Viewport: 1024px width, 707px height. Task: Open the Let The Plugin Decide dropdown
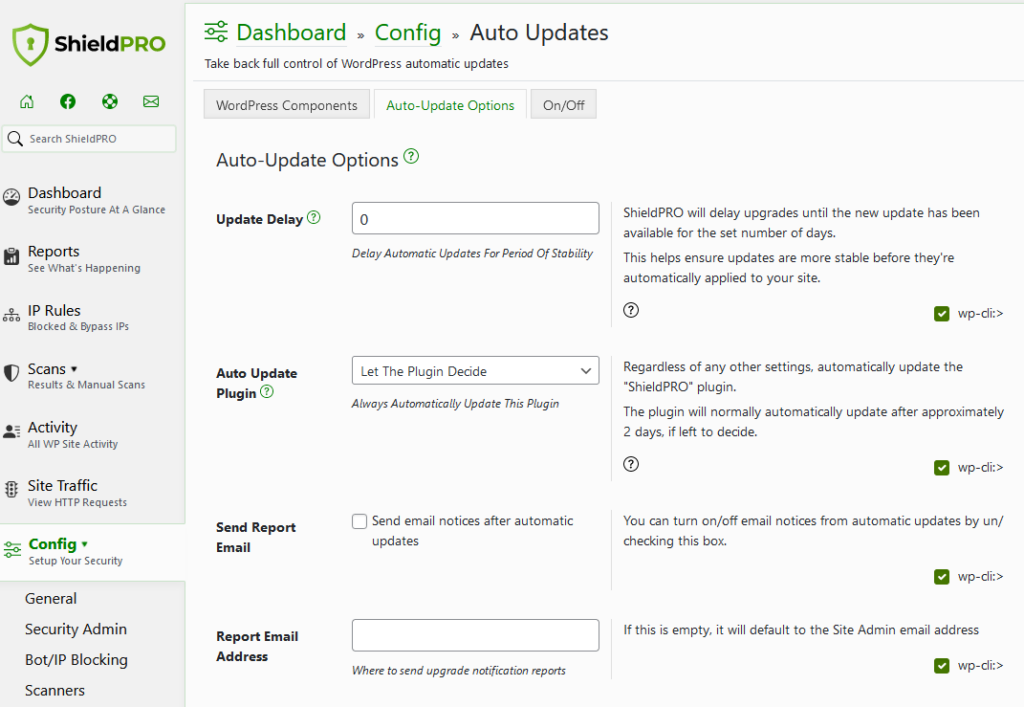point(474,370)
